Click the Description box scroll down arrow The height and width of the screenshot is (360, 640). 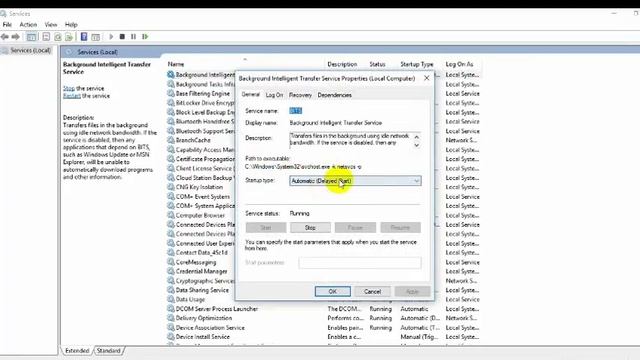(416, 145)
